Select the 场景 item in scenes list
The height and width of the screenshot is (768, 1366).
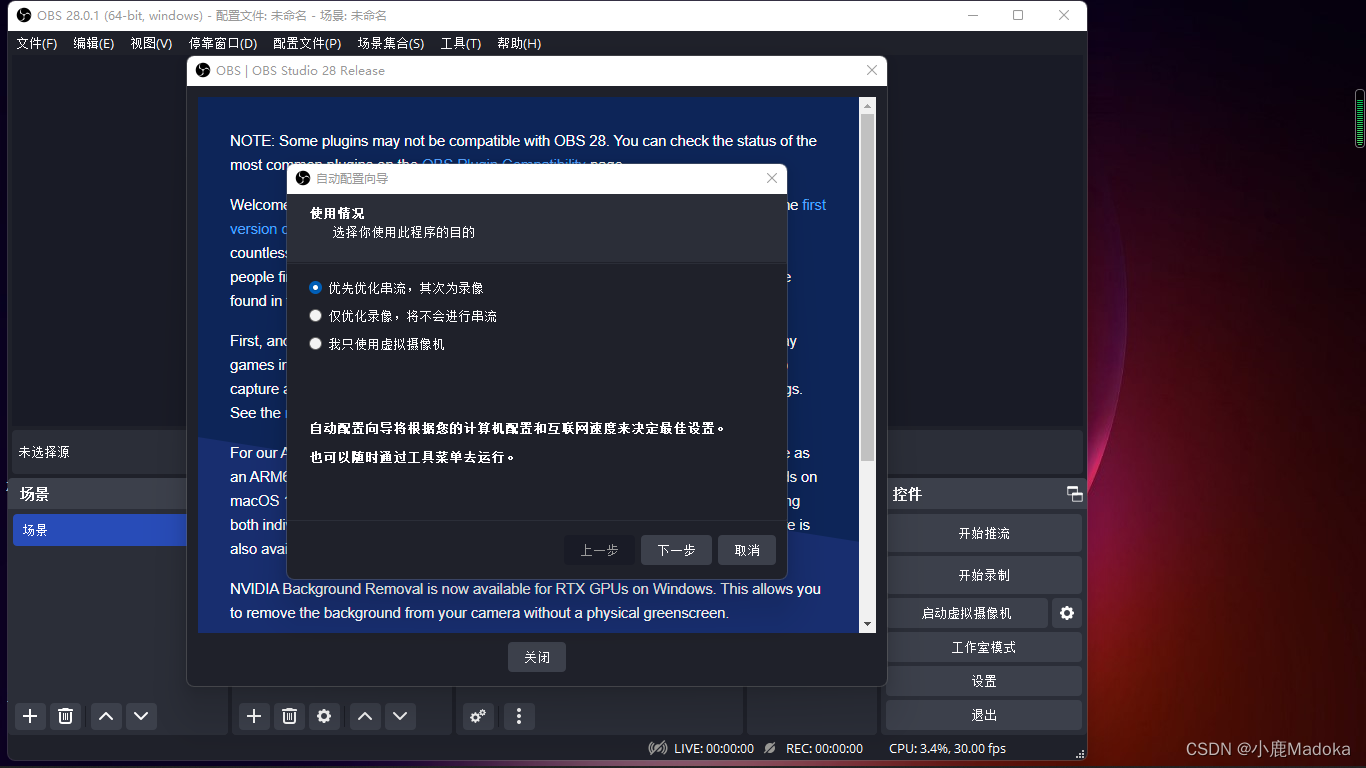coord(100,530)
